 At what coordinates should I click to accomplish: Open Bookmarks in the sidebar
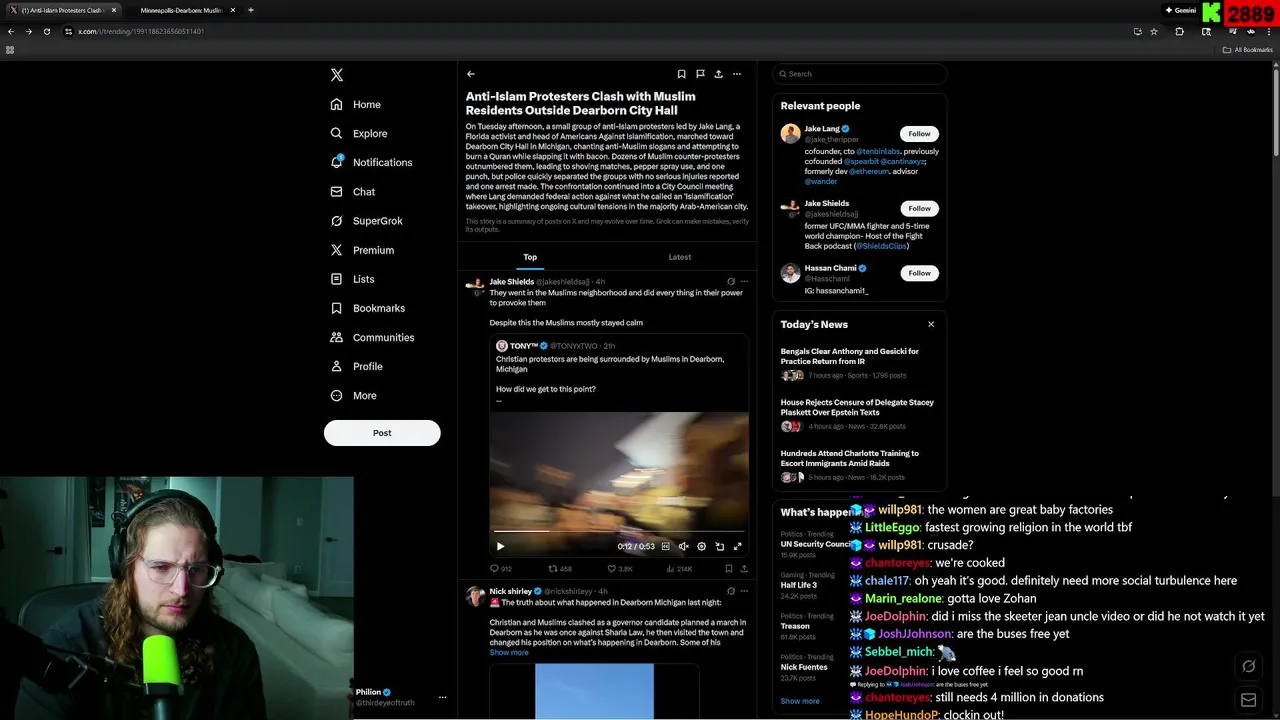[367, 308]
